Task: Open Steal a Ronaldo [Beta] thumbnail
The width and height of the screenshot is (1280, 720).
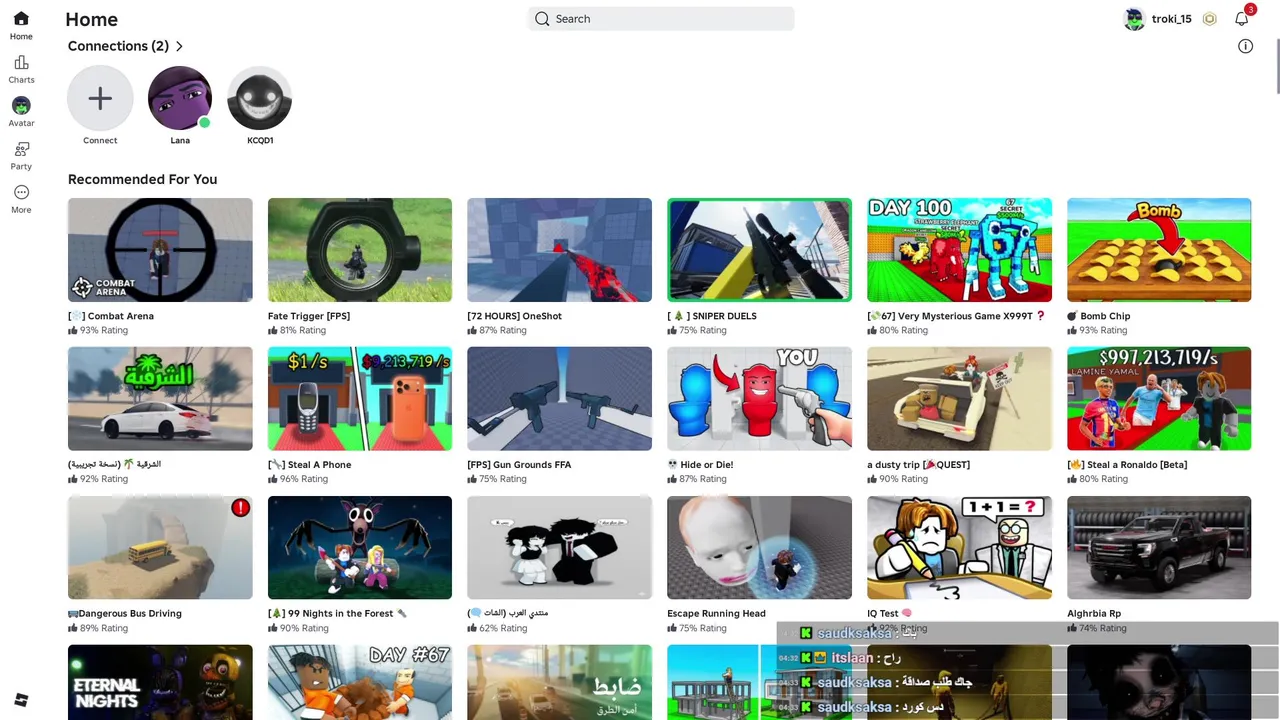Action: (1159, 399)
